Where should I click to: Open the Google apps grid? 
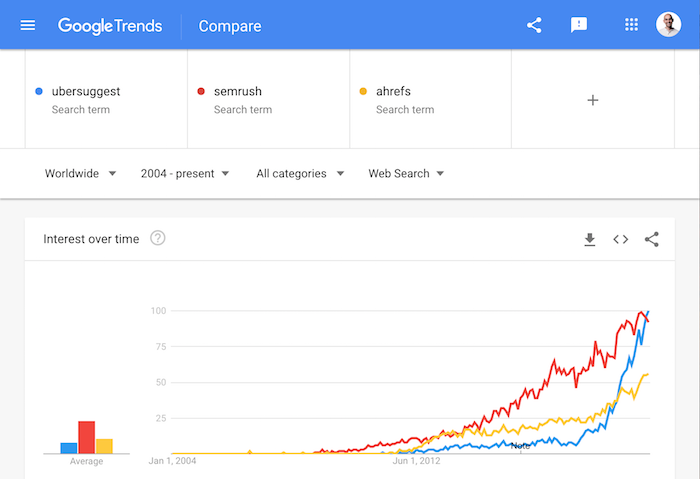coord(631,25)
